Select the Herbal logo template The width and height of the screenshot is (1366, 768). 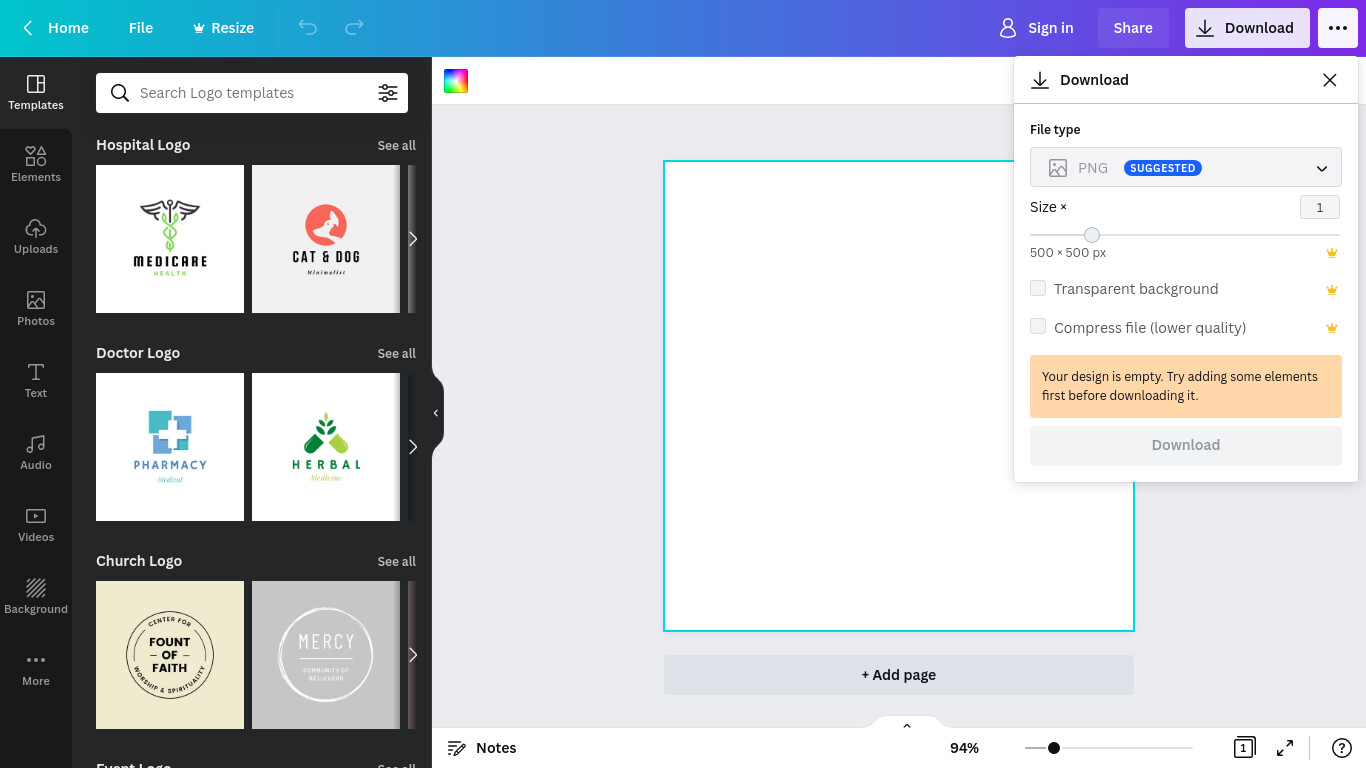click(x=326, y=447)
